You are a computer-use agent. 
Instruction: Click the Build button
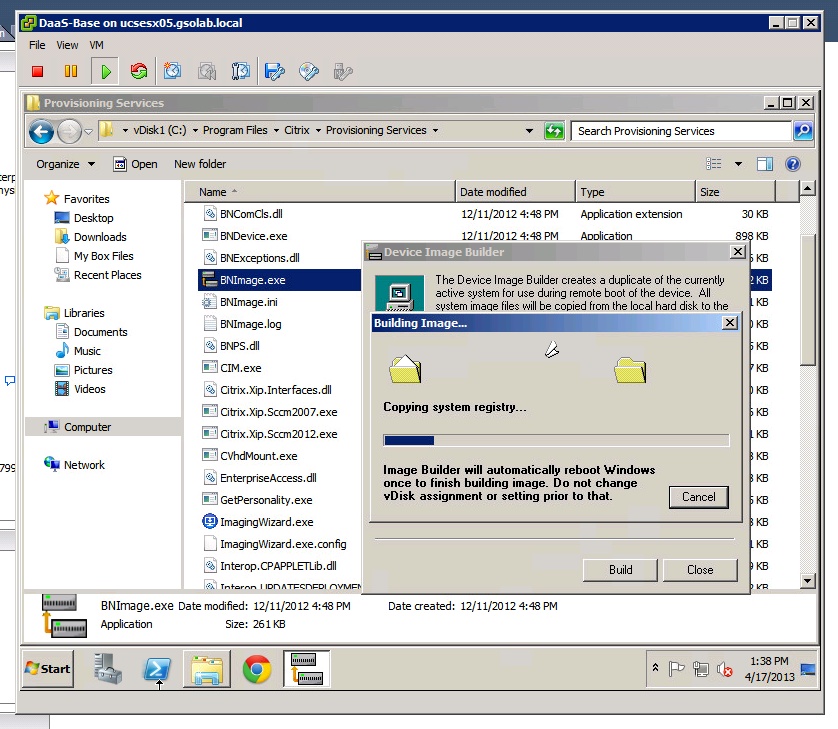[x=620, y=570]
